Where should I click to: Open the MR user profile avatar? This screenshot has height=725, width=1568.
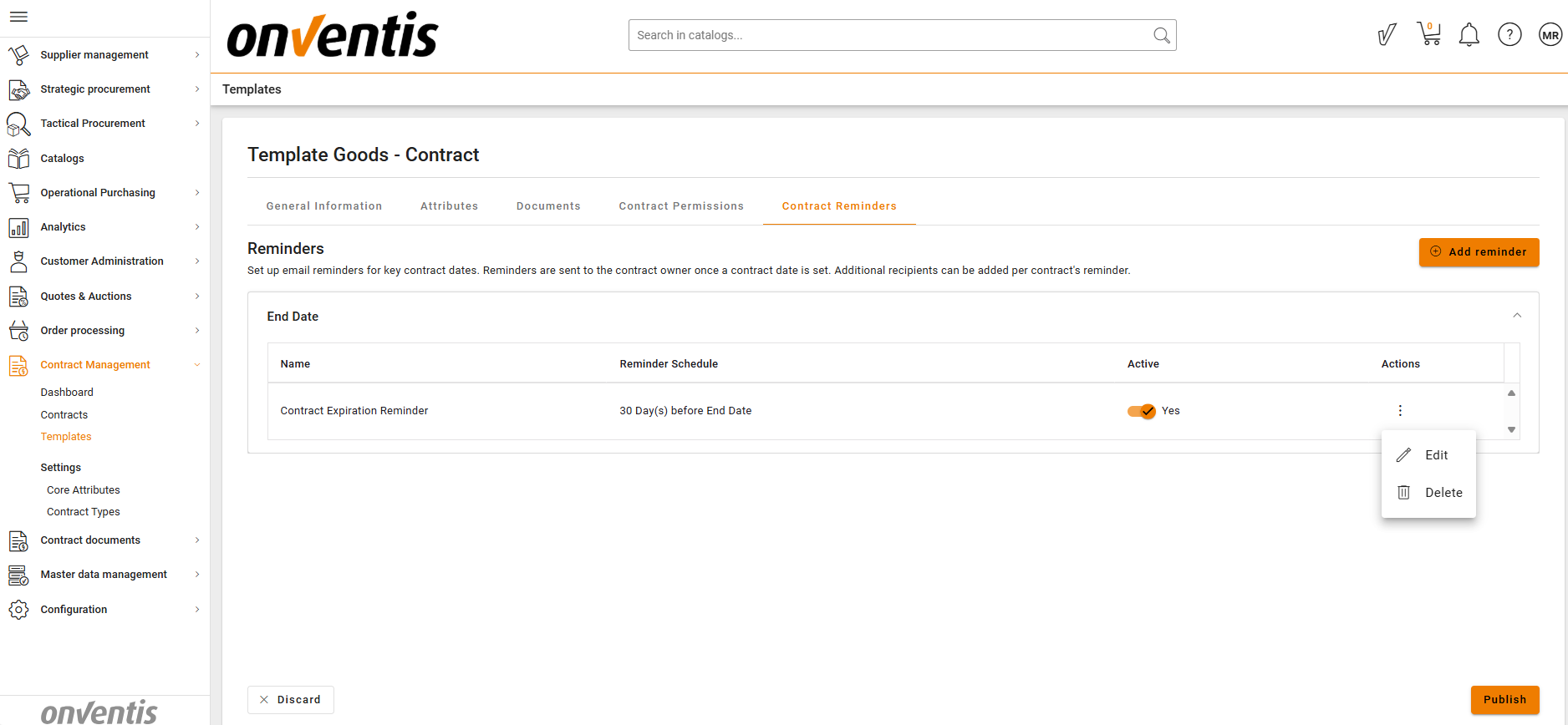pos(1550,35)
